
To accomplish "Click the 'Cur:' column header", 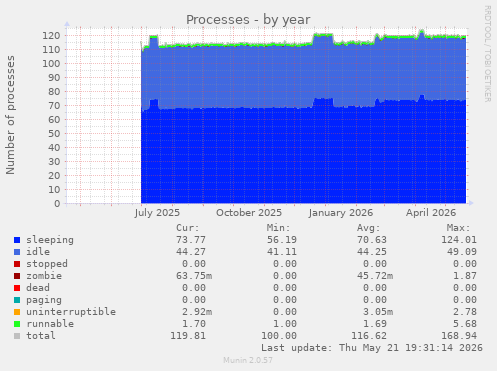I will pyautogui.click(x=188, y=228).
